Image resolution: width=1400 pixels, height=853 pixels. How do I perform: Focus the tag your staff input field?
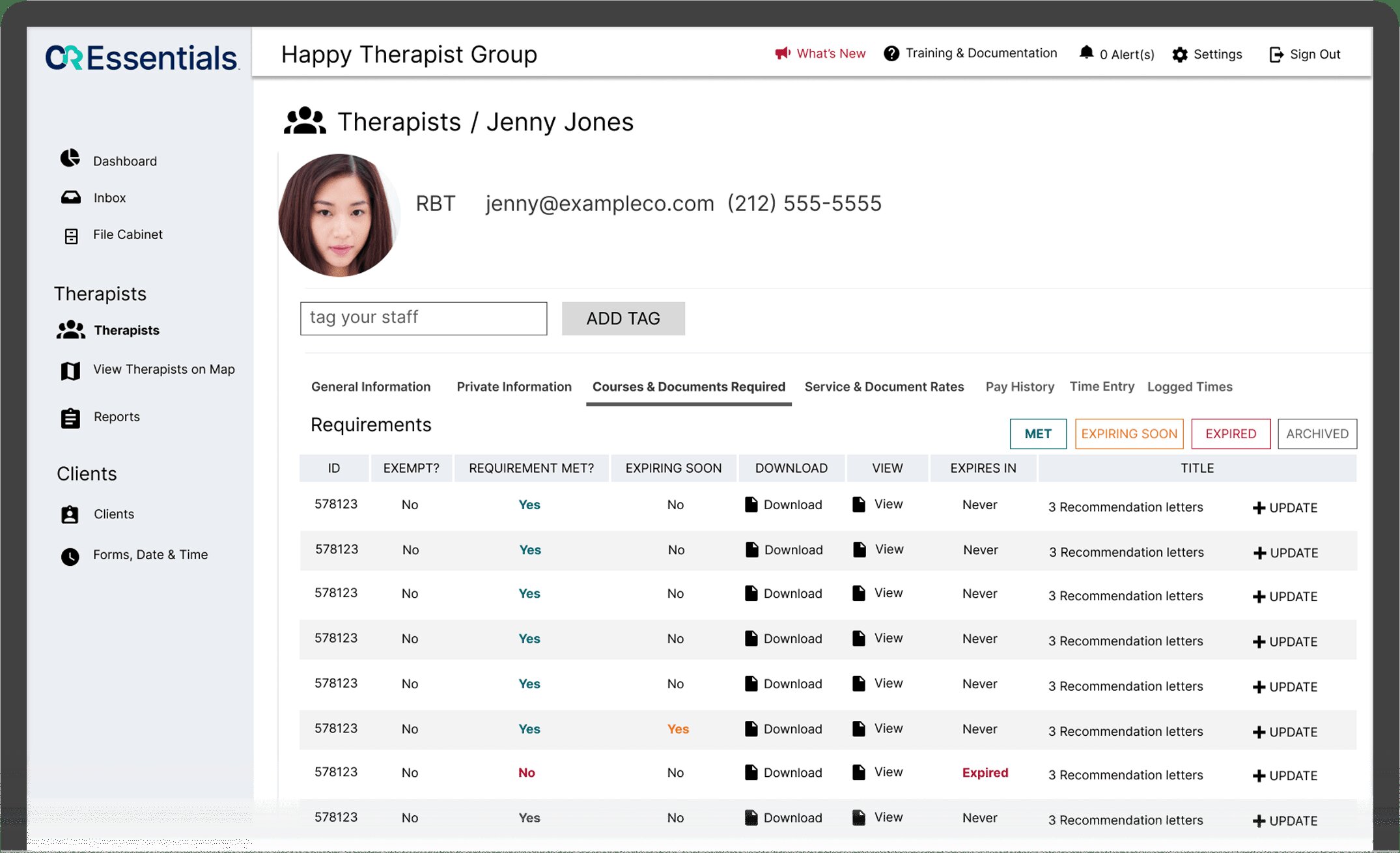click(x=423, y=318)
